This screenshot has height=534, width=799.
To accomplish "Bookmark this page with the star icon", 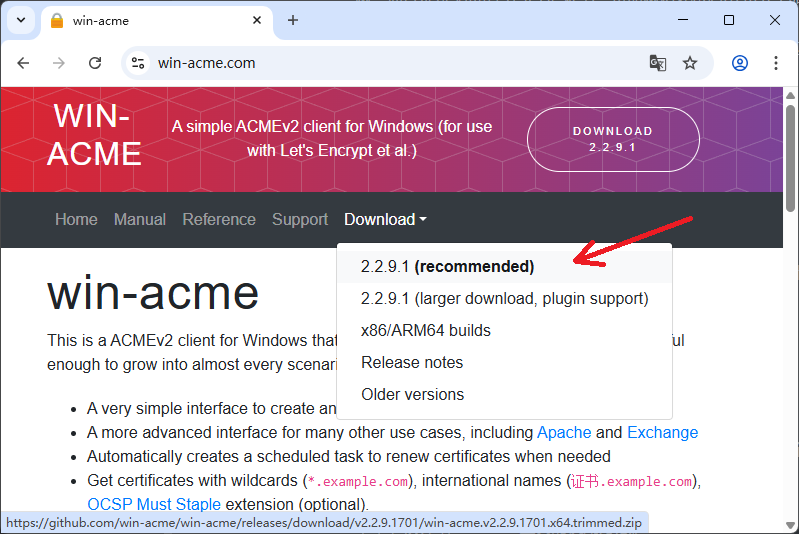I will [690, 63].
